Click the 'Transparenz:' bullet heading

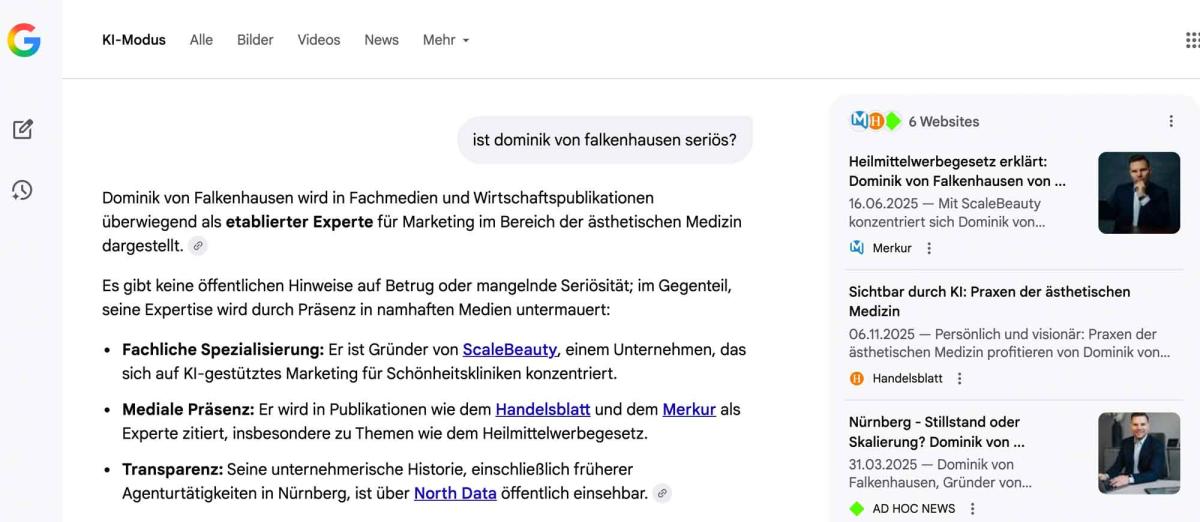point(172,468)
